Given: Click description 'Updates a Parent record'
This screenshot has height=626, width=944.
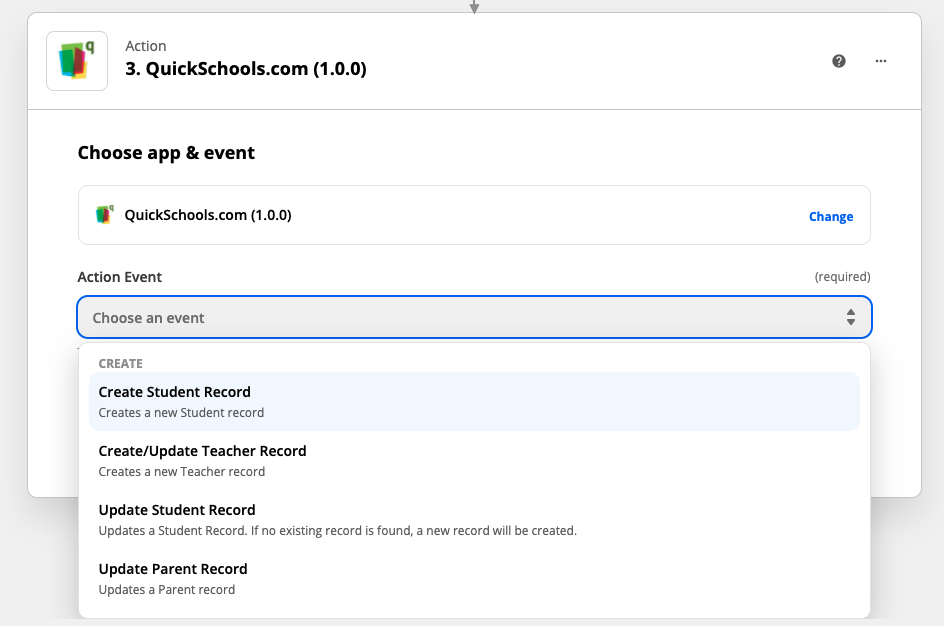Looking at the screenshot, I should click(x=167, y=589).
